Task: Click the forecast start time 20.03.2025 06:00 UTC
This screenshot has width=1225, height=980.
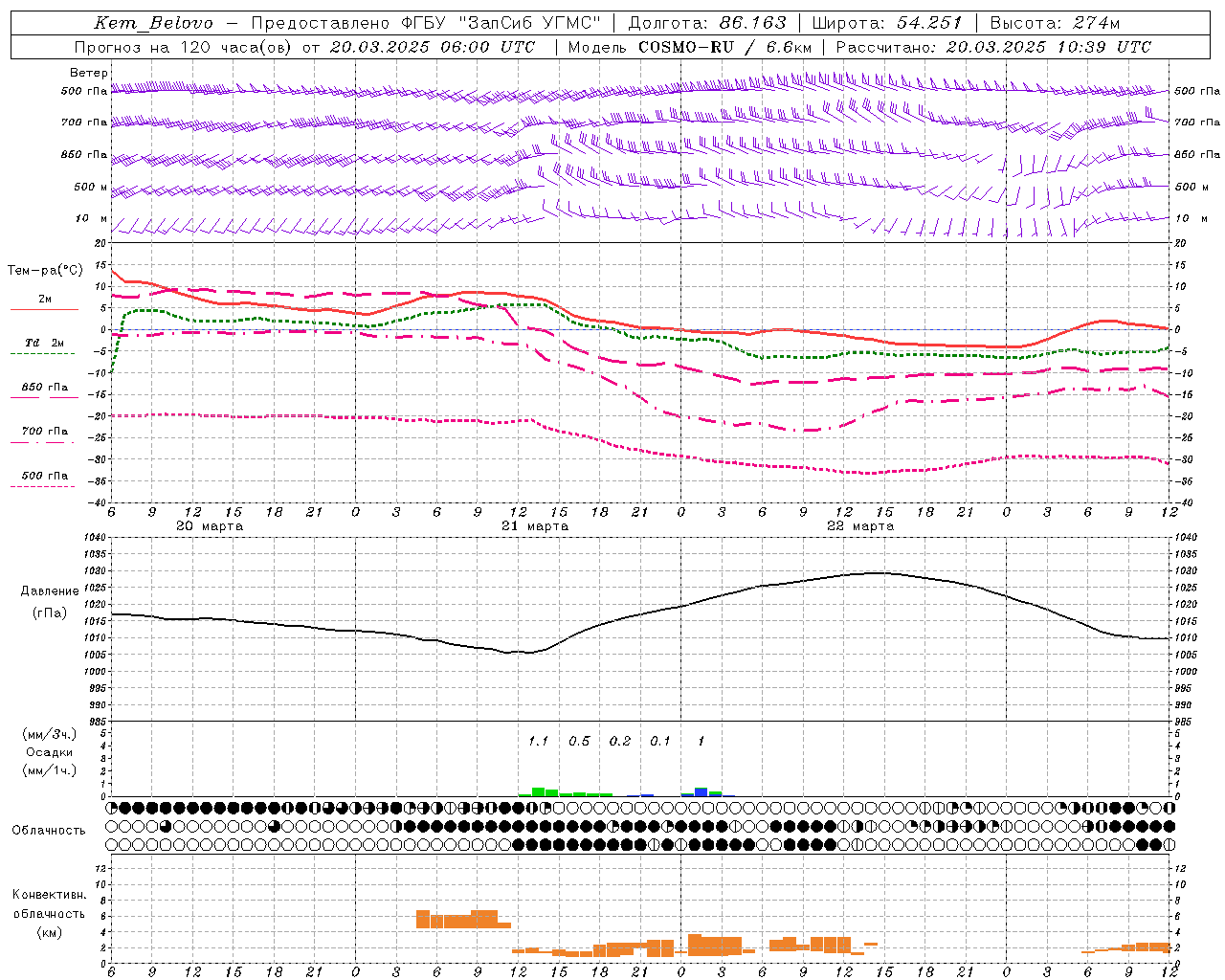Action: (432, 47)
